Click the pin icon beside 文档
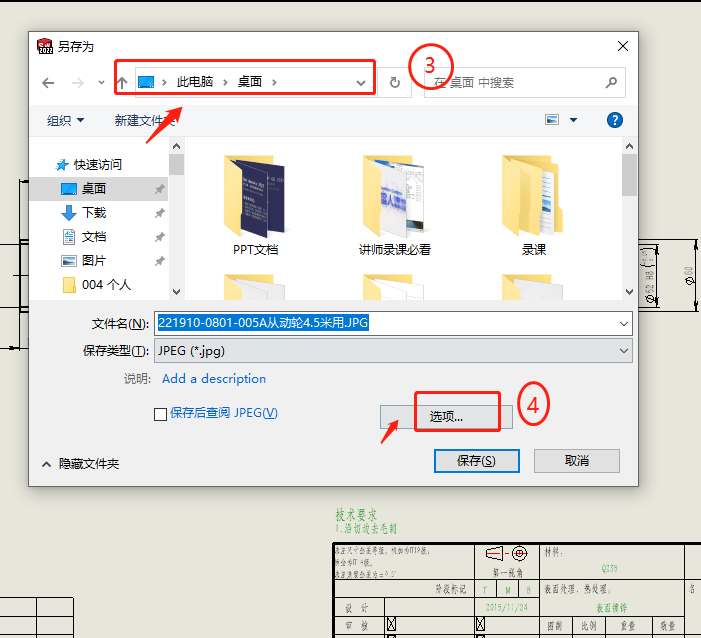 pos(160,237)
